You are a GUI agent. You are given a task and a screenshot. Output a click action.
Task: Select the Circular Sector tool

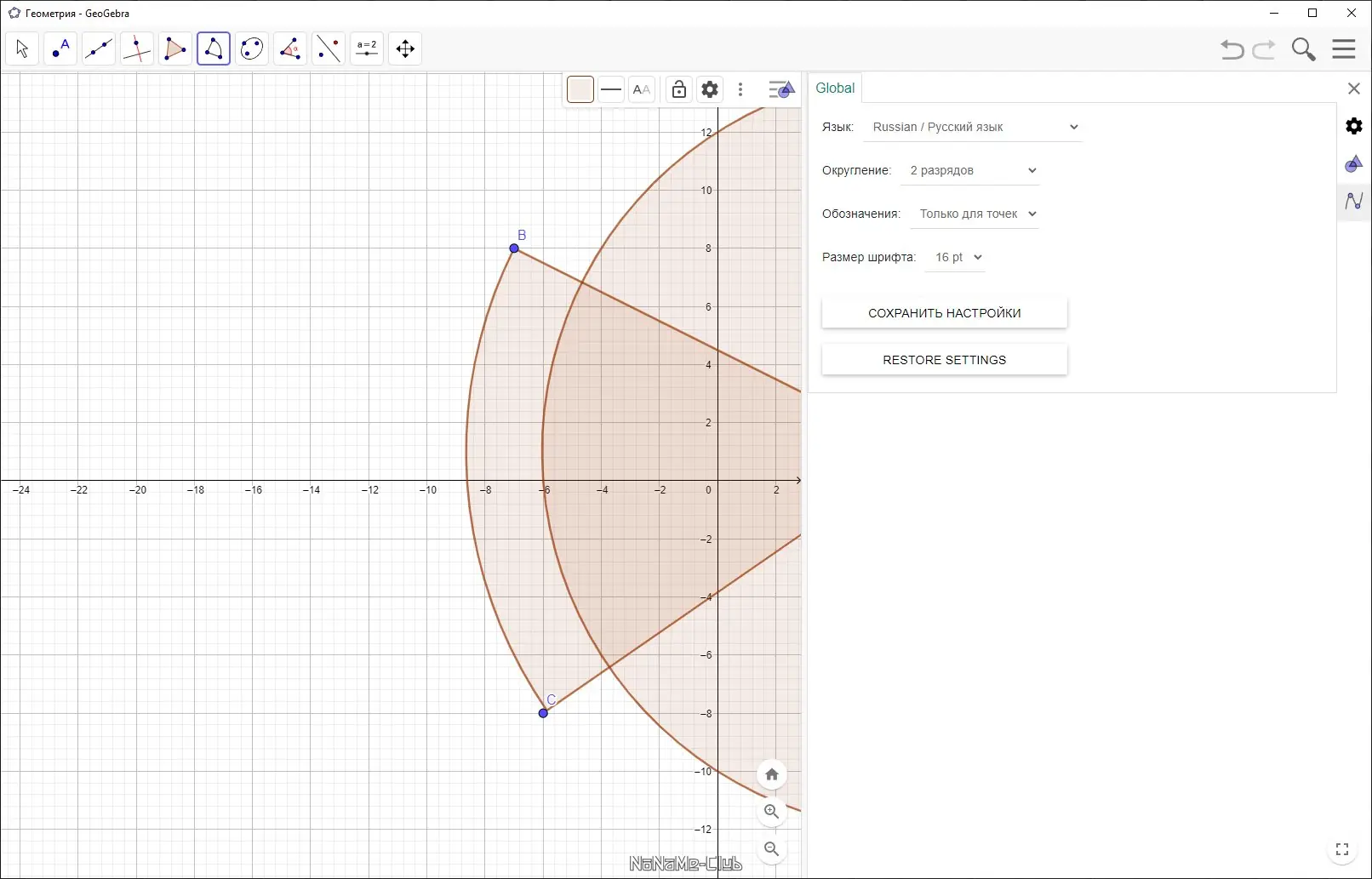click(x=214, y=49)
